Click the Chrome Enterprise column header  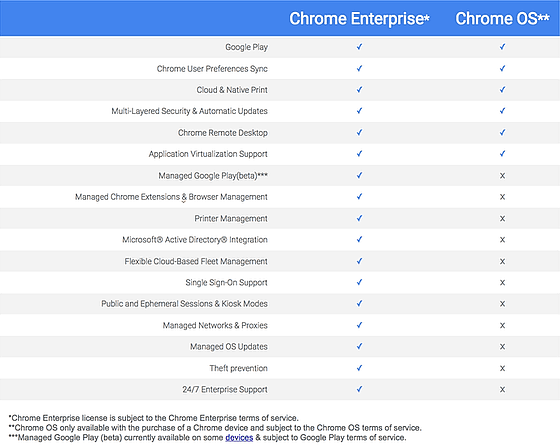coord(359,19)
